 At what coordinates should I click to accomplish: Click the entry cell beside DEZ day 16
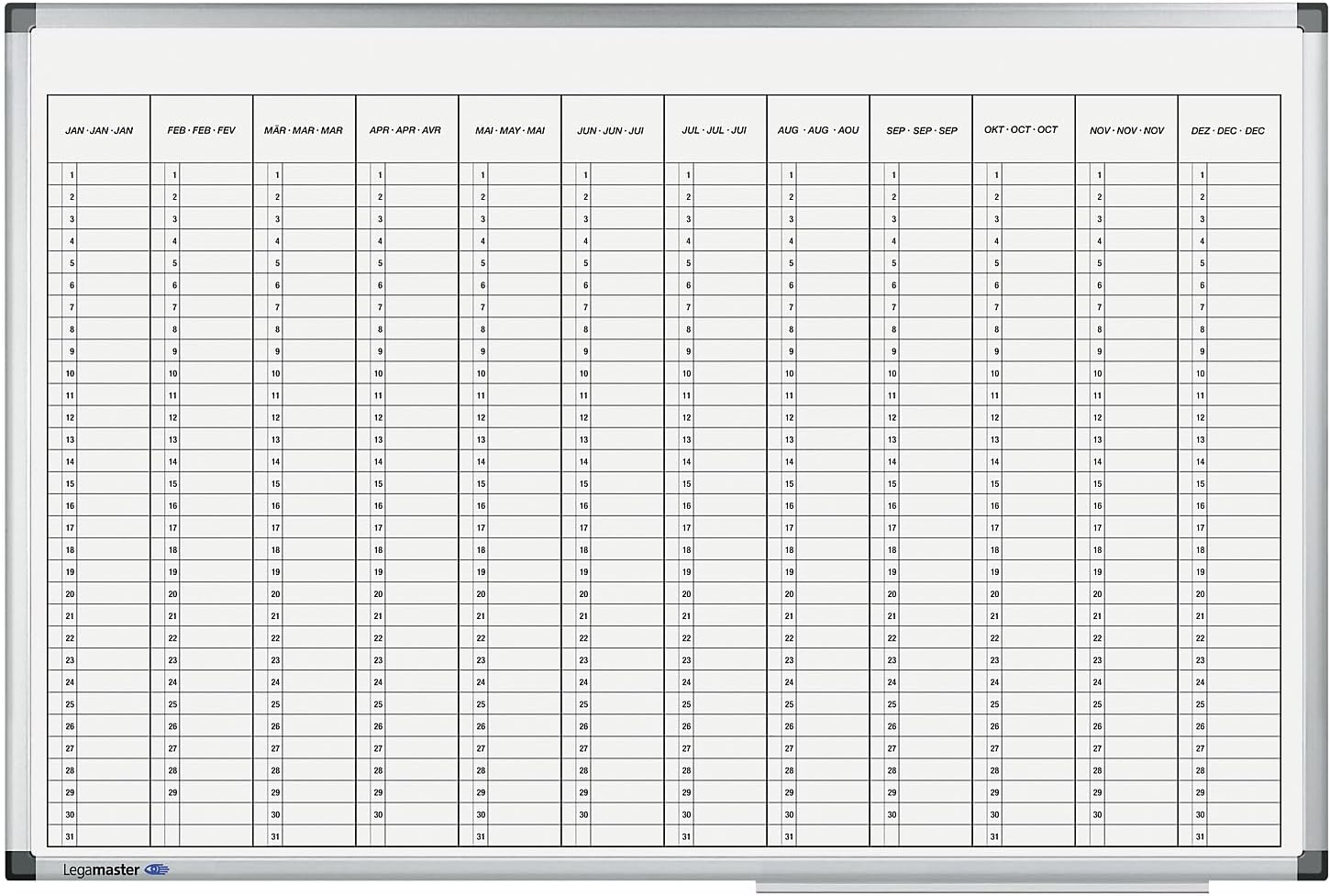point(1243,505)
